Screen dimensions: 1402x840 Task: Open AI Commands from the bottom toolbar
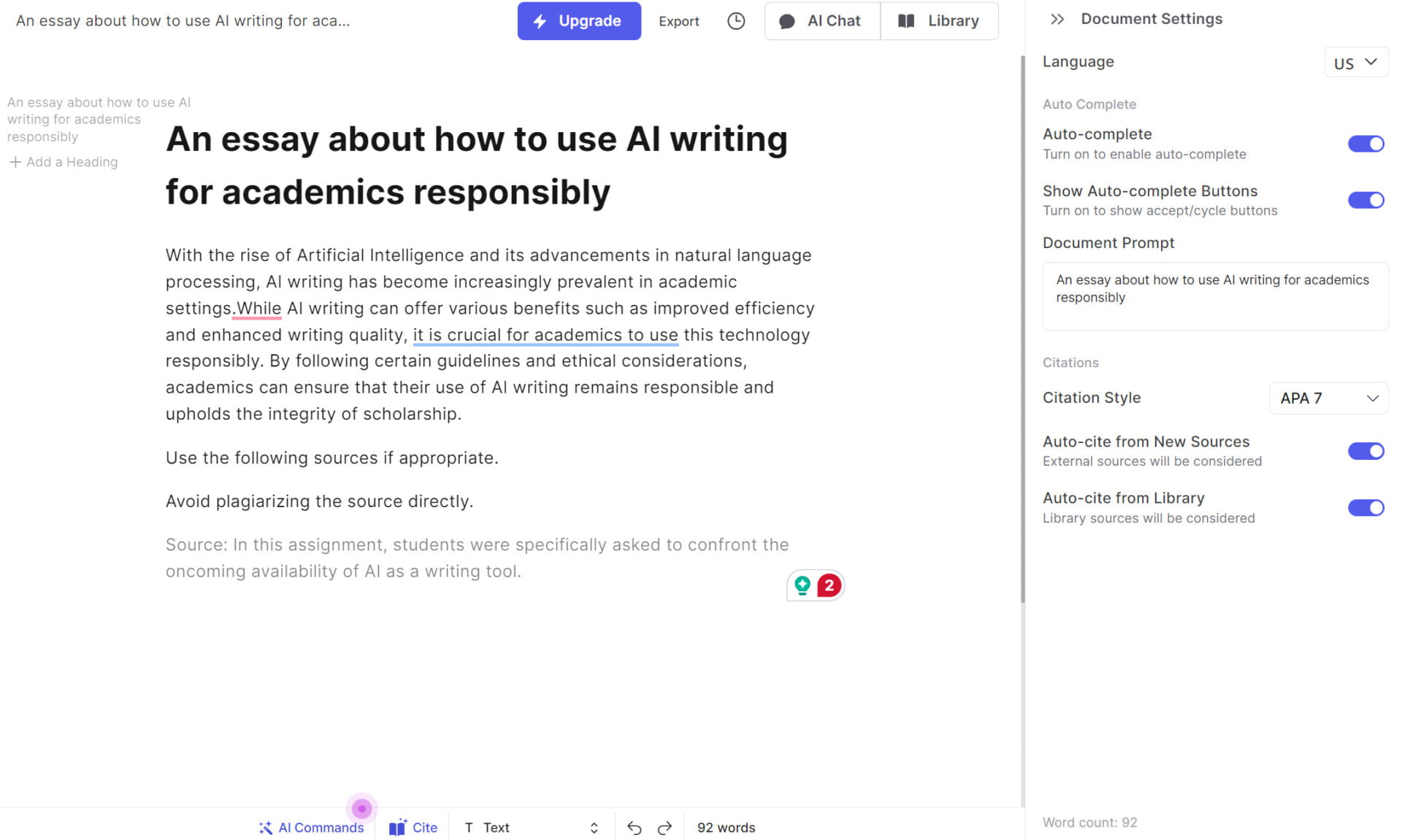310,828
